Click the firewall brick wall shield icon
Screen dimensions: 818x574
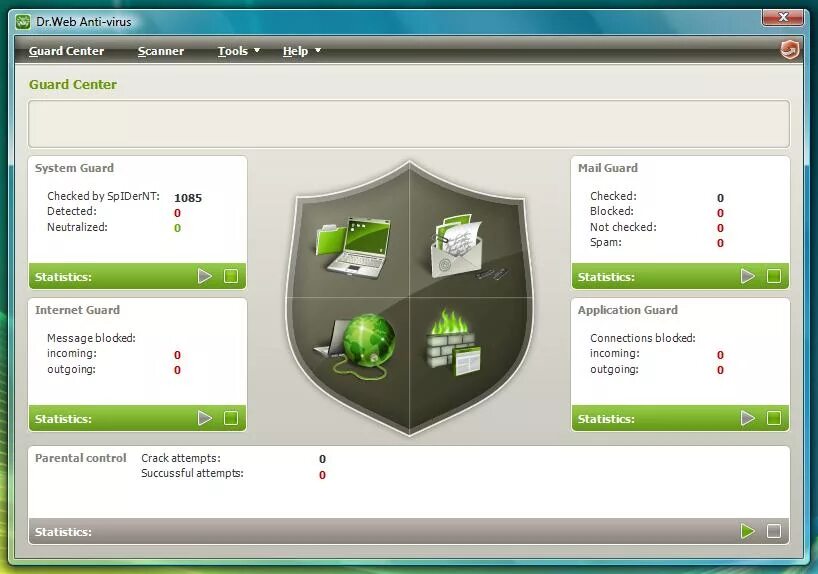tap(453, 342)
